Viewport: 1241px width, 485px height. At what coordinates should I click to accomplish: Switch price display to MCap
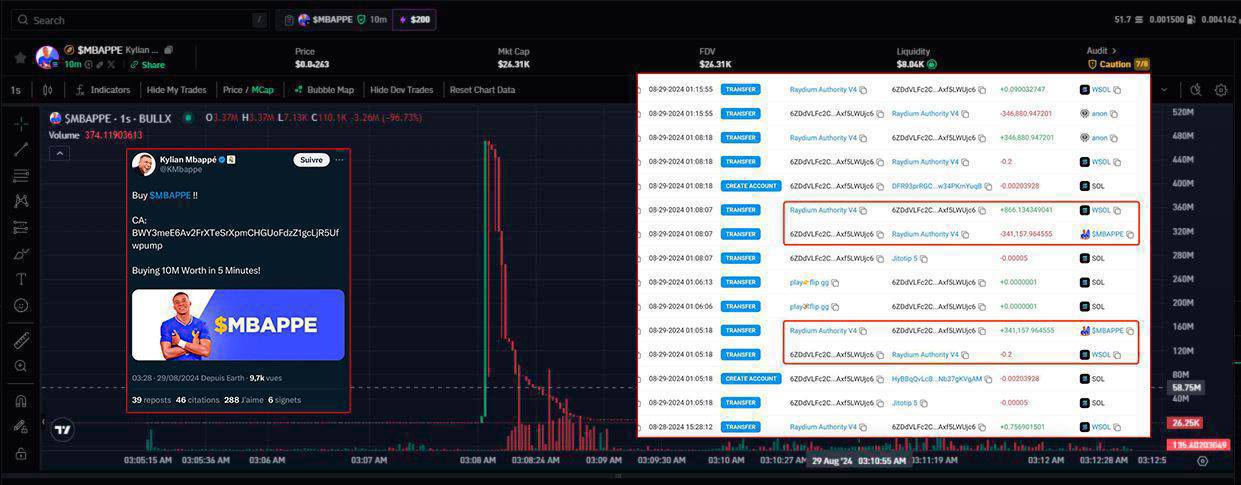[263, 90]
